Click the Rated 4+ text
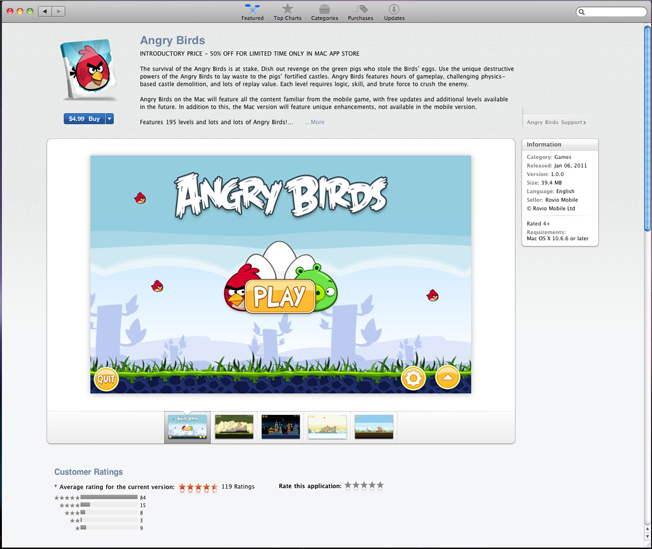Screen dimensions: 652x549 point(538,223)
